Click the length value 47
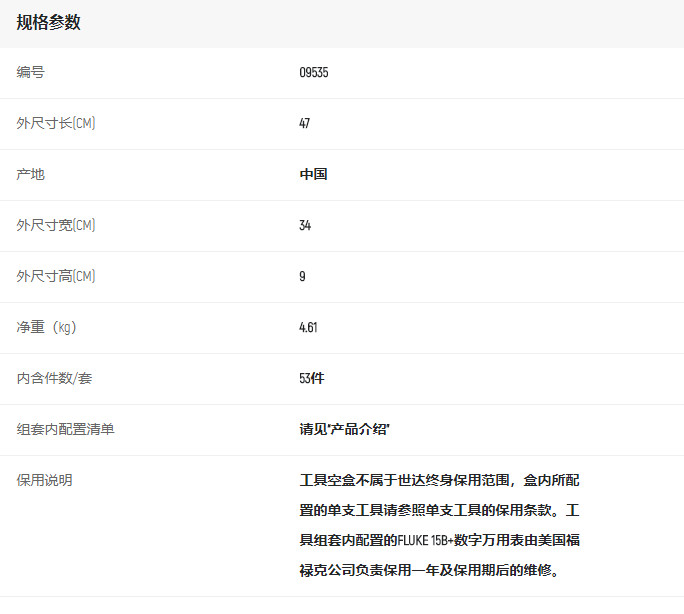 click(304, 123)
